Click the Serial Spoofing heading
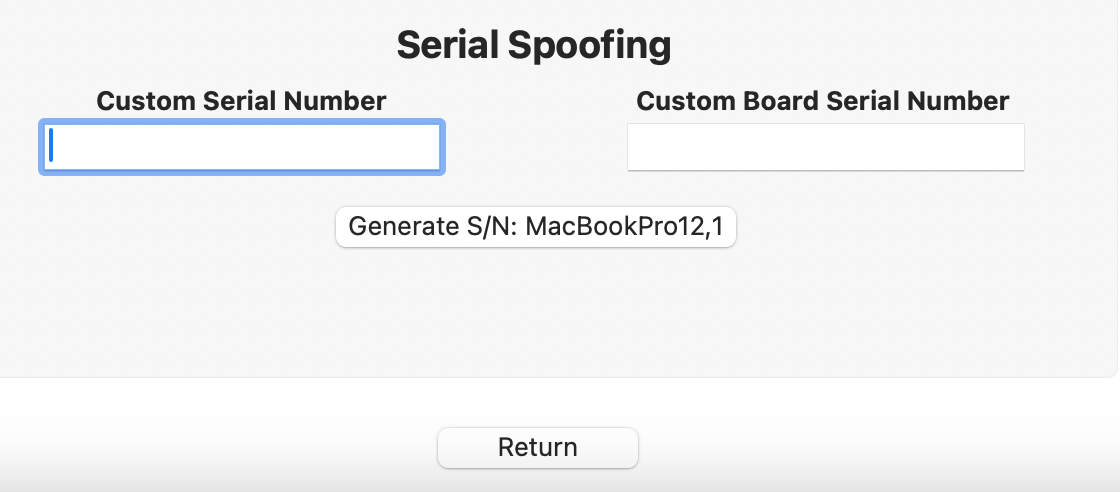The image size is (1120, 492). coord(533,45)
